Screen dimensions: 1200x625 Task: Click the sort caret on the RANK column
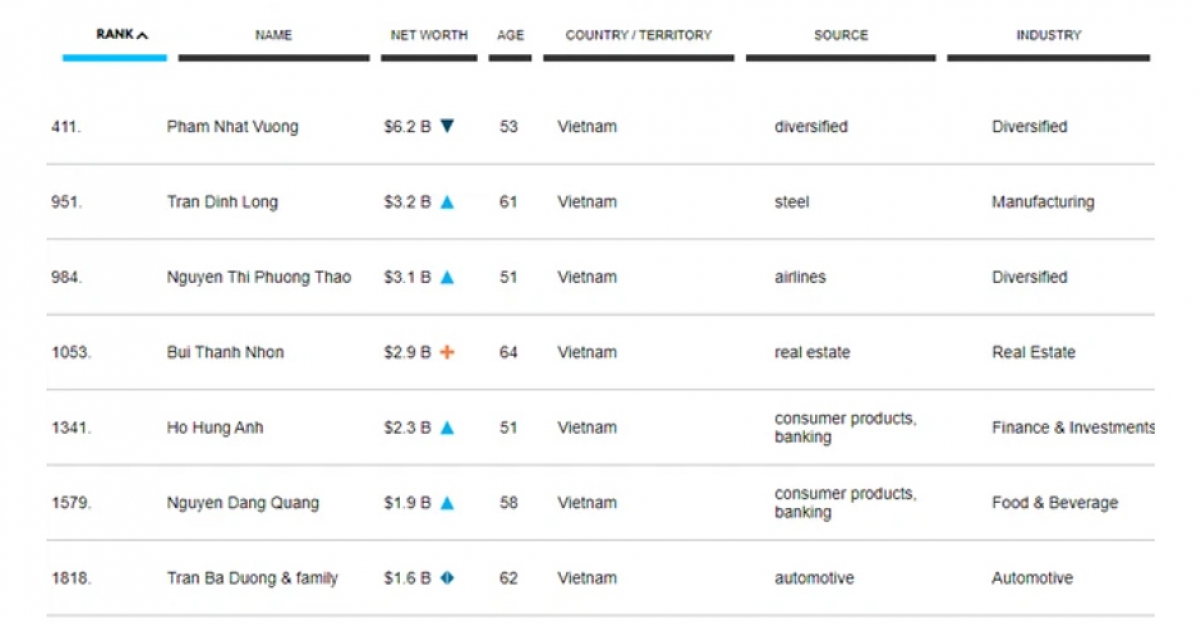coord(140,33)
